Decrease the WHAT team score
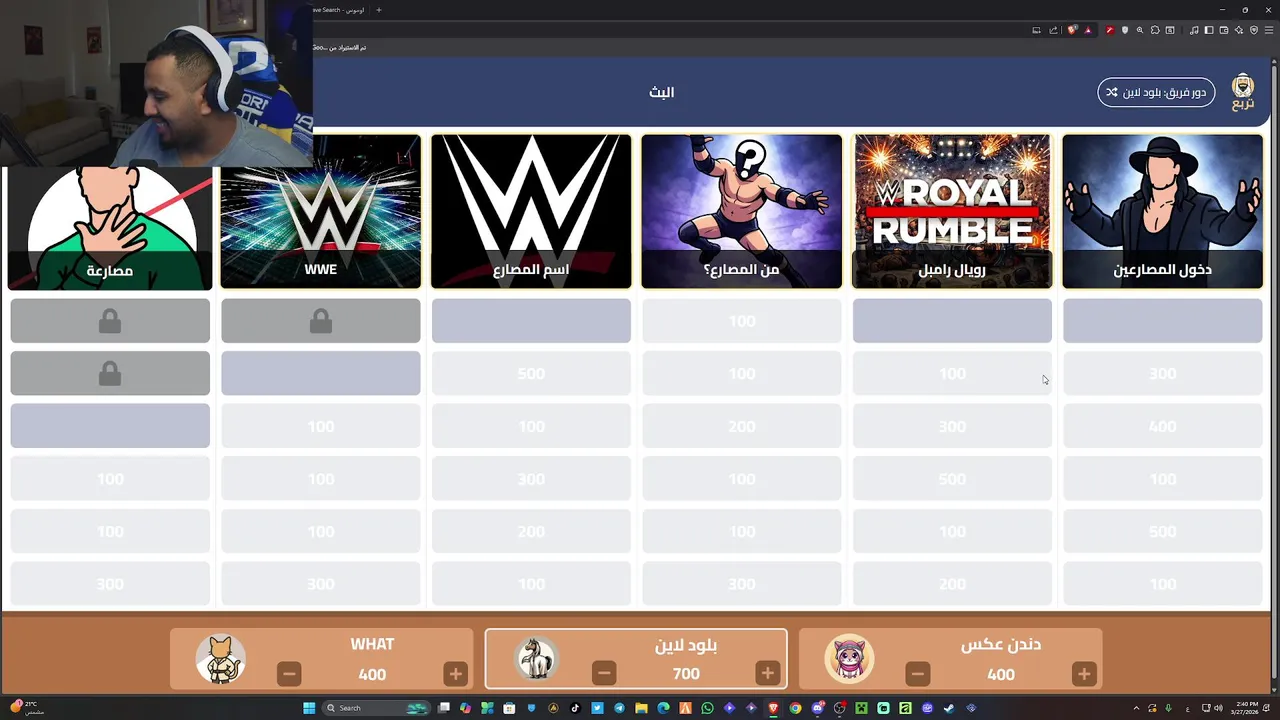Screen dimensions: 1280x720 pyautogui.click(x=289, y=674)
